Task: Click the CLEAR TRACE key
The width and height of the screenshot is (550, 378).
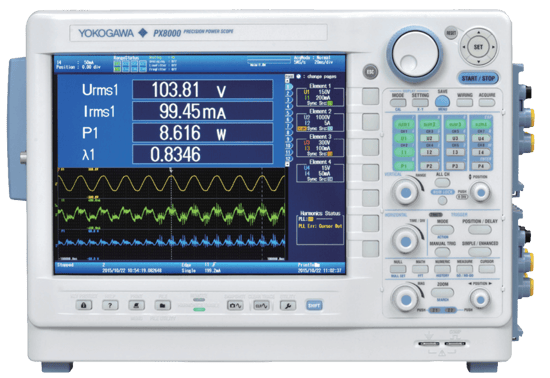Action: tap(261, 306)
